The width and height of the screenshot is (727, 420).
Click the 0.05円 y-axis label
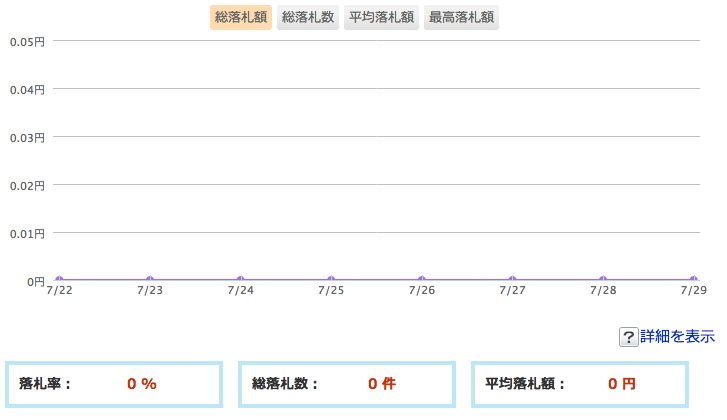pyautogui.click(x=26, y=42)
